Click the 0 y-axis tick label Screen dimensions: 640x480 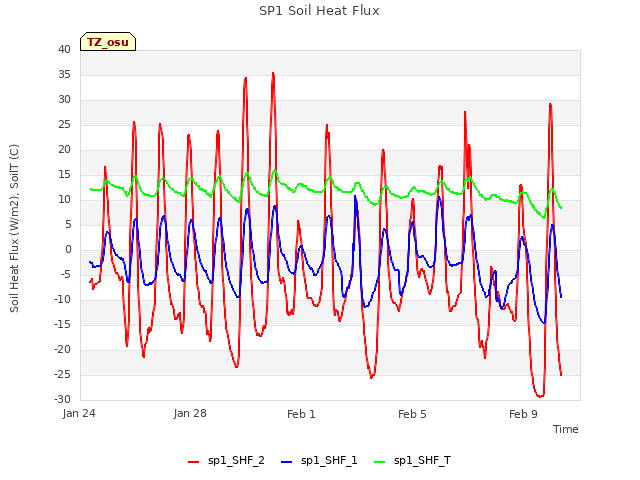click(68, 249)
